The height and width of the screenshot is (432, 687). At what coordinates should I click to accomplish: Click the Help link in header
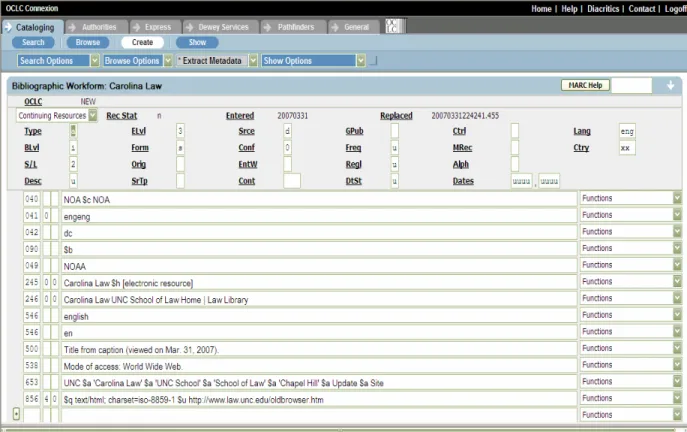click(x=569, y=9)
